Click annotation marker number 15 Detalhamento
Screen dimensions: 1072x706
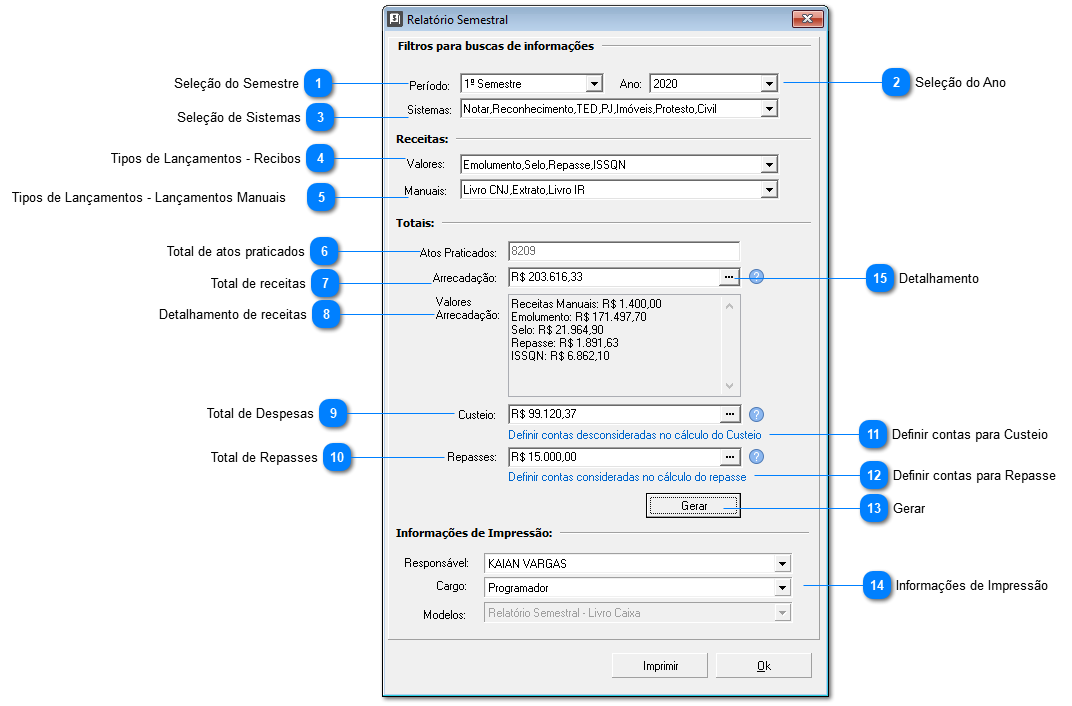coord(880,279)
